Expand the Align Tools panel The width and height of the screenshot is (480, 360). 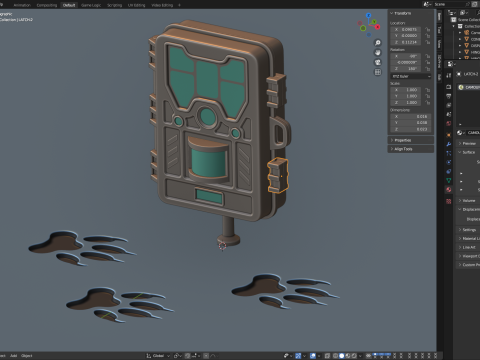(411, 149)
